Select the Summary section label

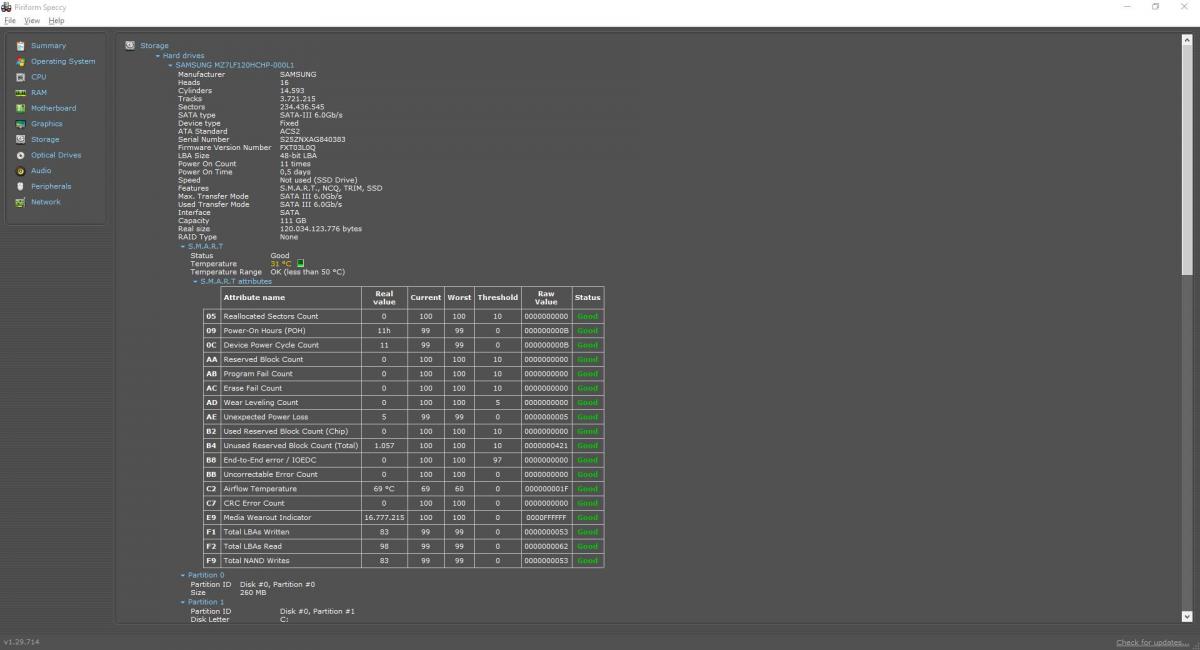[48, 45]
